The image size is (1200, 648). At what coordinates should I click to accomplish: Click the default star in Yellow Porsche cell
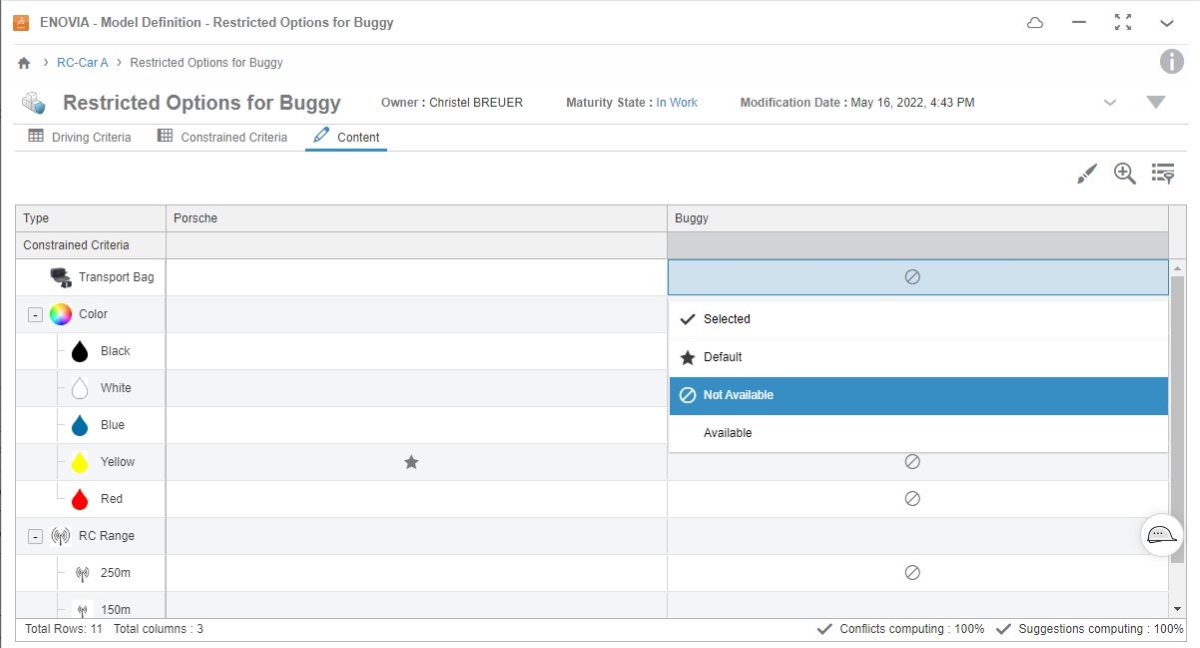[411, 462]
